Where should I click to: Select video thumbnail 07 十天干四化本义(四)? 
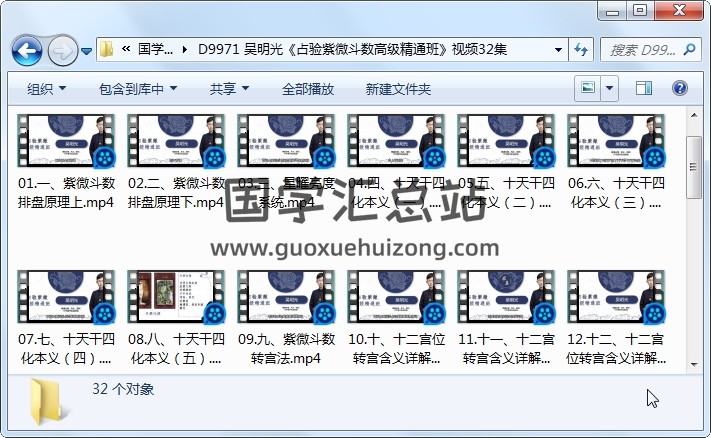pos(66,297)
